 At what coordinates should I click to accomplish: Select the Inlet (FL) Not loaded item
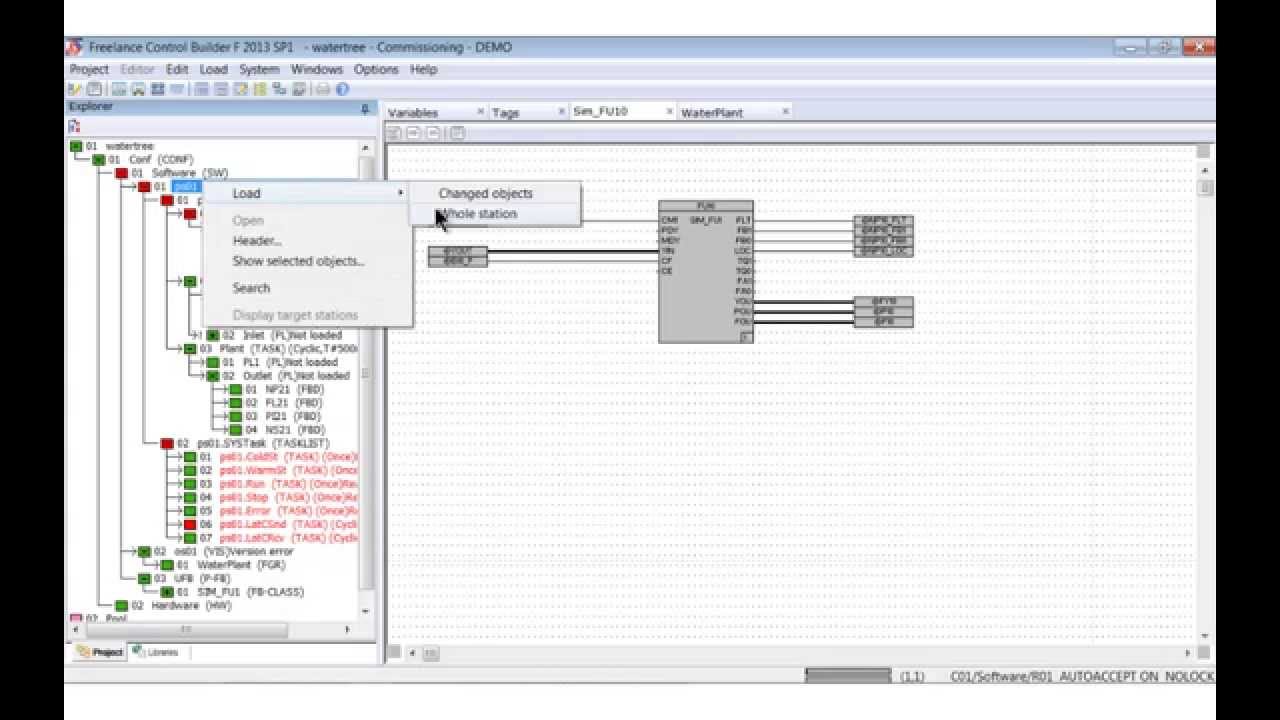[281, 335]
